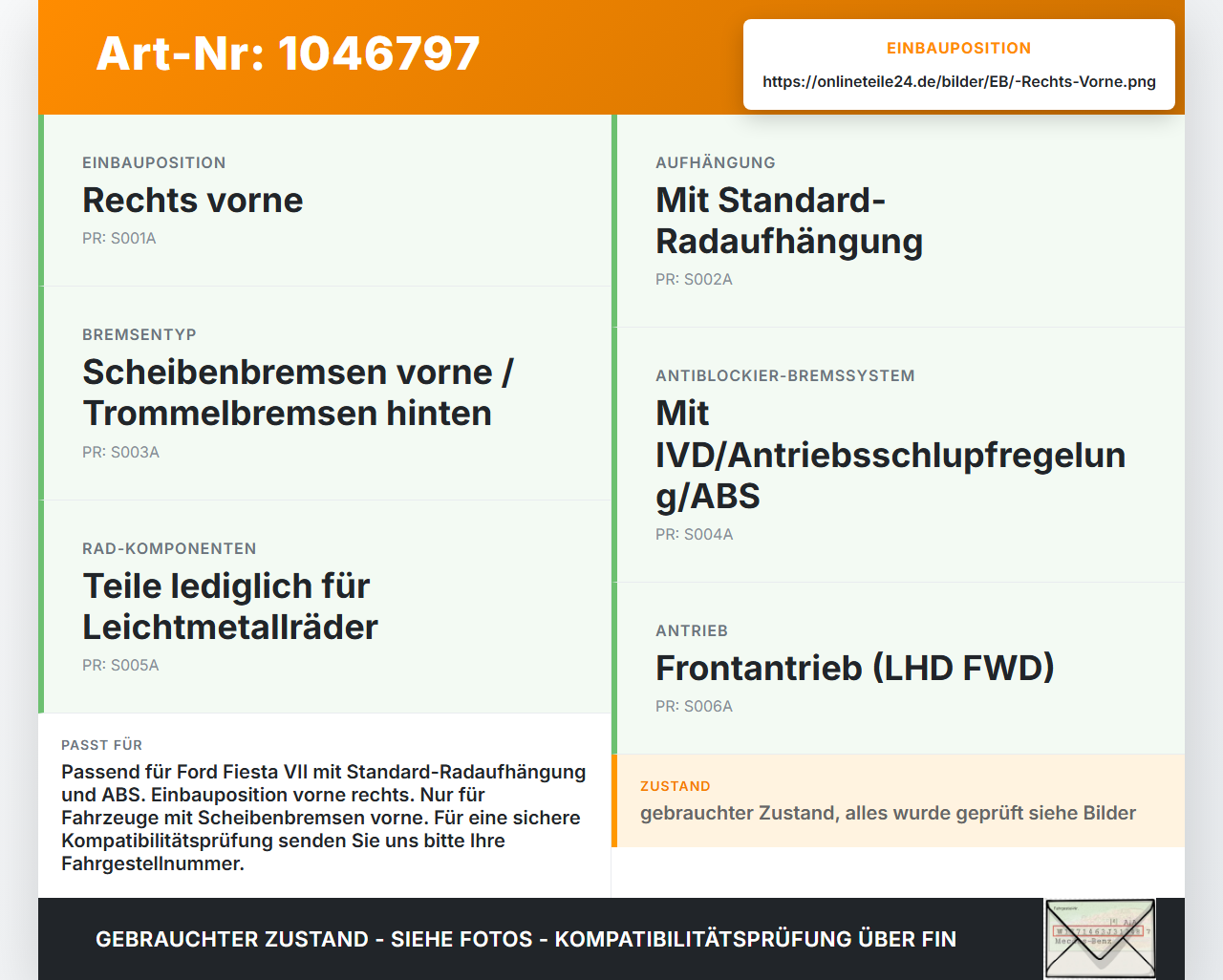1223x980 pixels.
Task: Click the Passt für compatibility description text
Action: click(324, 818)
